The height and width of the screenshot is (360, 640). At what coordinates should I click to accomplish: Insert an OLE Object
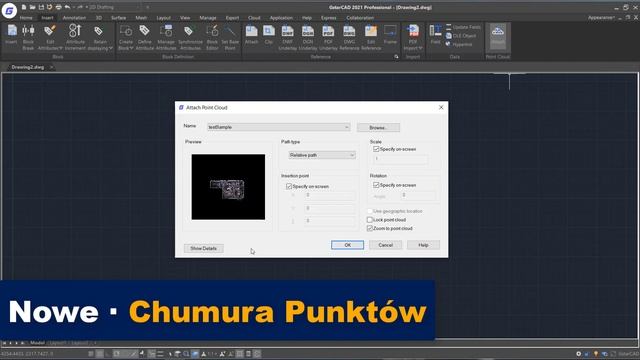tap(461, 36)
